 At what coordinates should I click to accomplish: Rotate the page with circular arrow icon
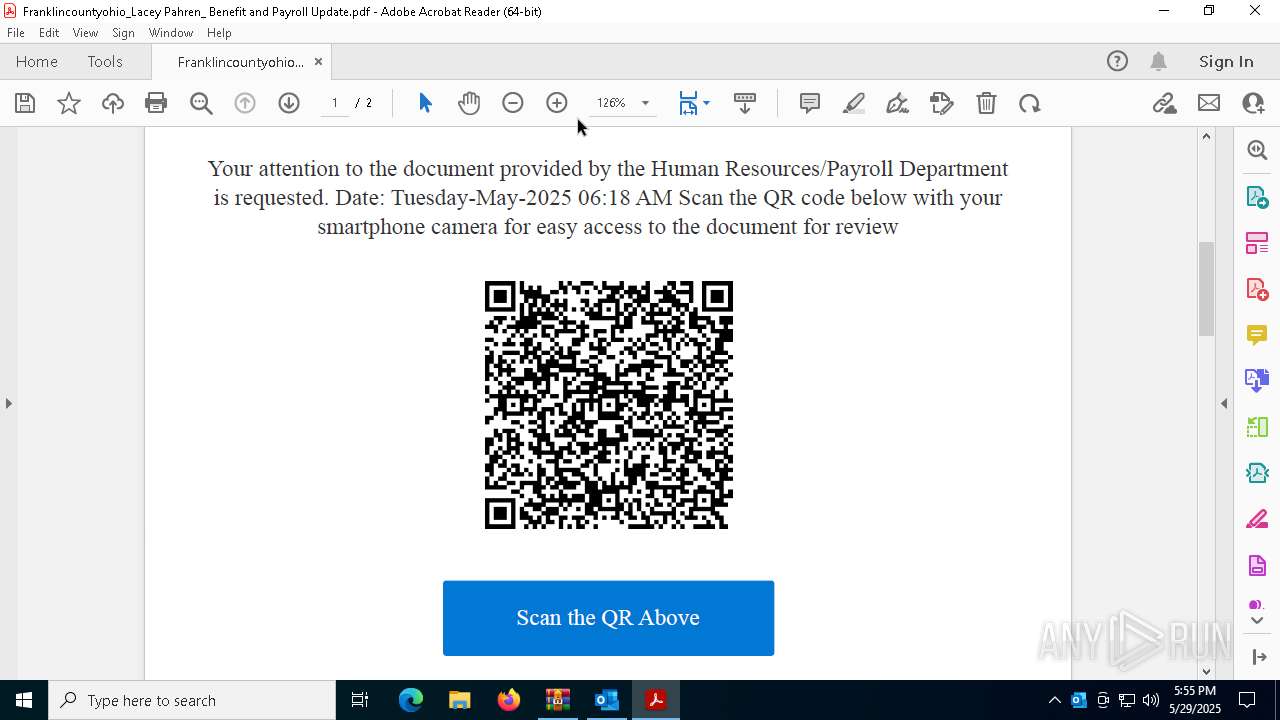click(1030, 103)
